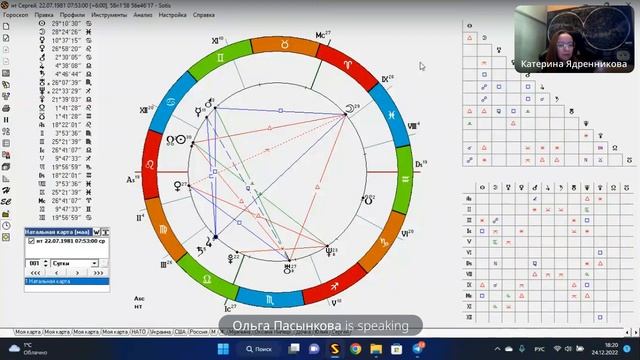Open the Сутки time unit dropdown
Screen dimensions: 640x360
pyautogui.click(x=94, y=263)
